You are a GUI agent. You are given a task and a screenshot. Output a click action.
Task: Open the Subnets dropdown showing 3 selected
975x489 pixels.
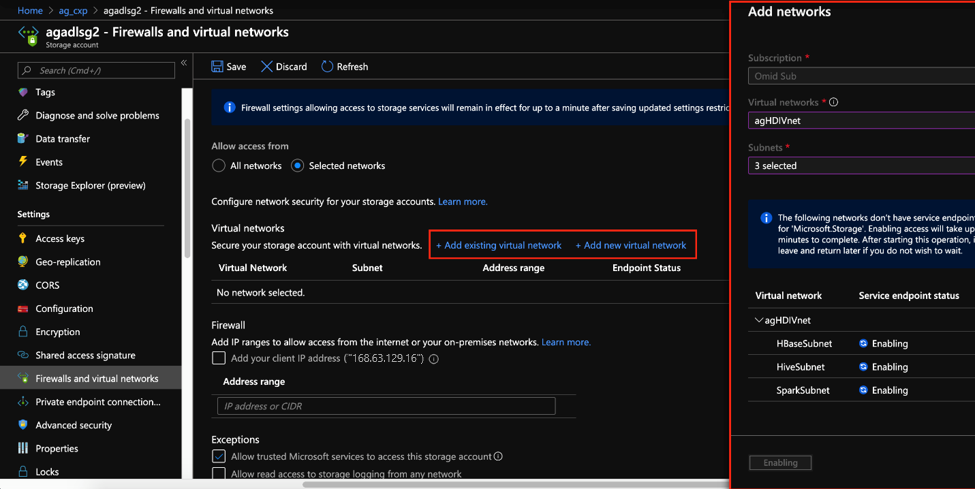tap(861, 165)
